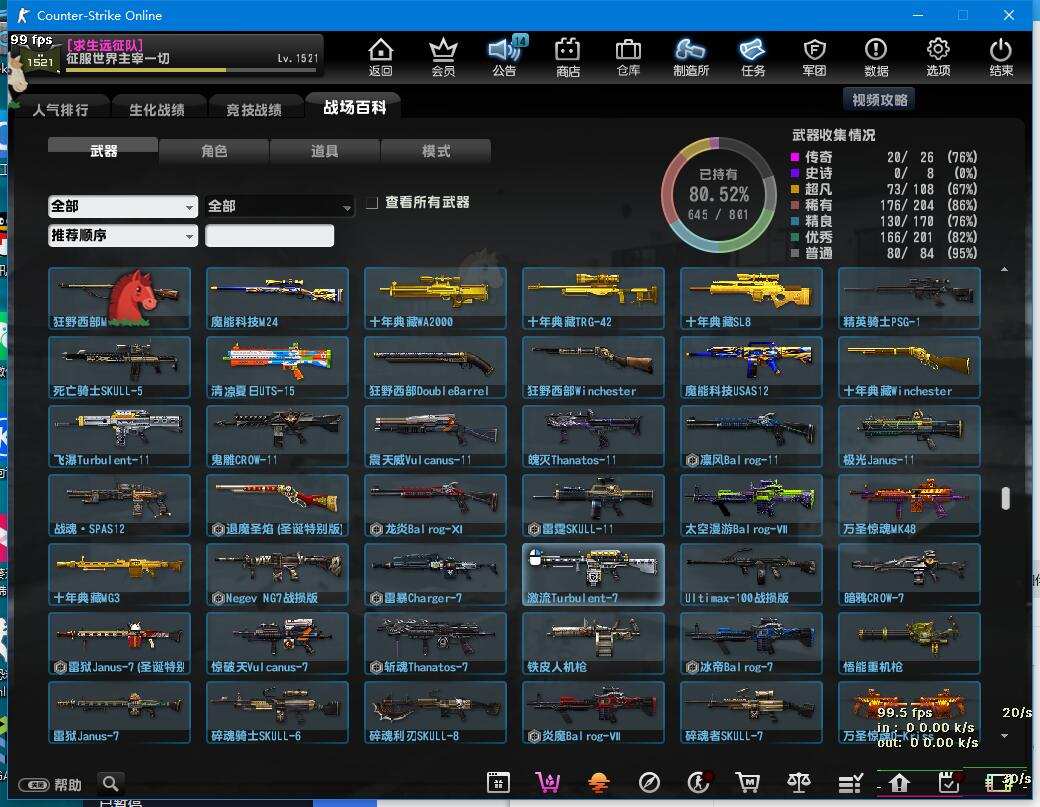Select the 清凉夏日UTS-15 weapon card
1040x807 pixels.
pyautogui.click(x=277, y=367)
